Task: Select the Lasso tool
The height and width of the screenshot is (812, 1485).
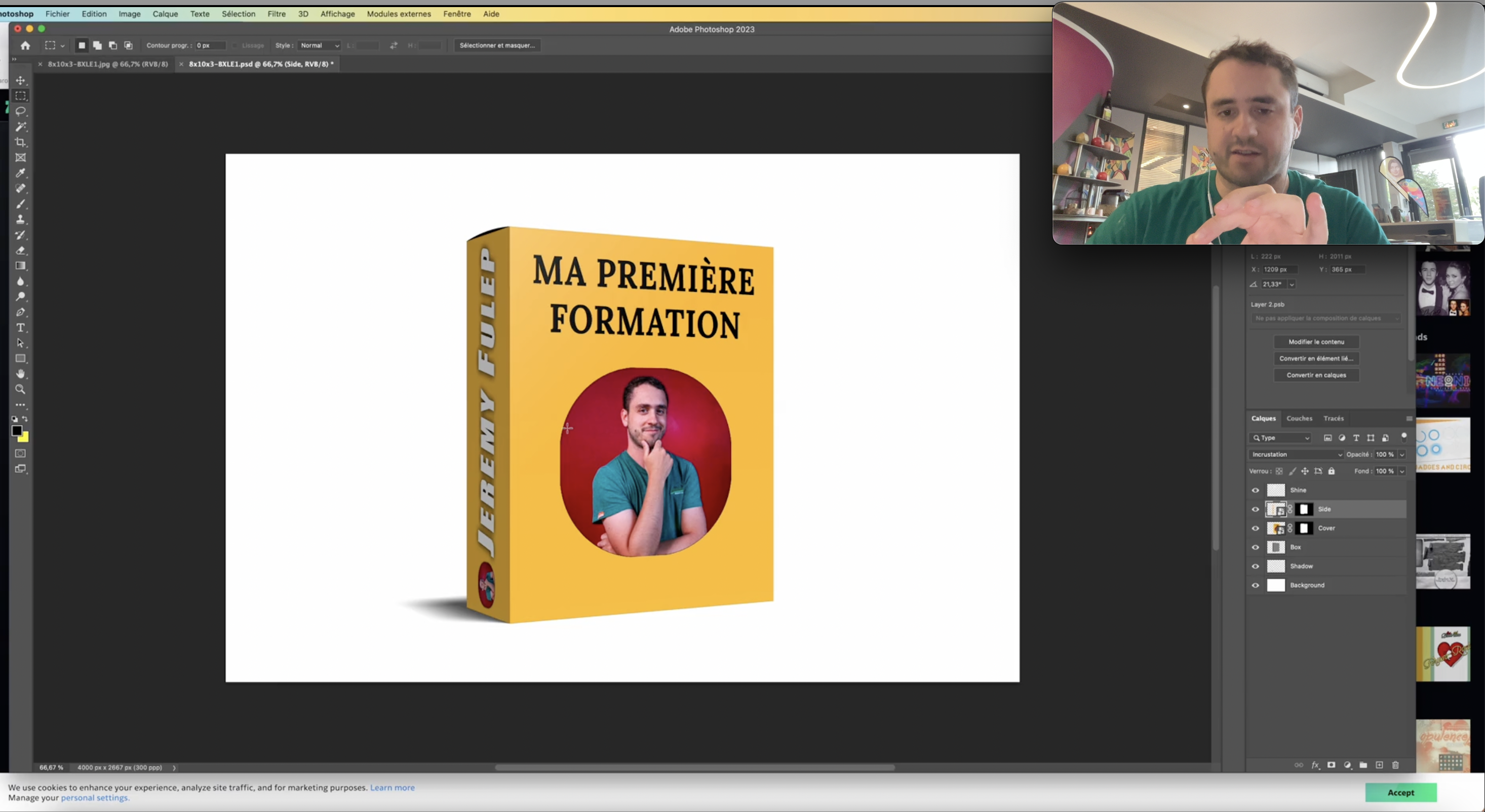Action: click(21, 111)
